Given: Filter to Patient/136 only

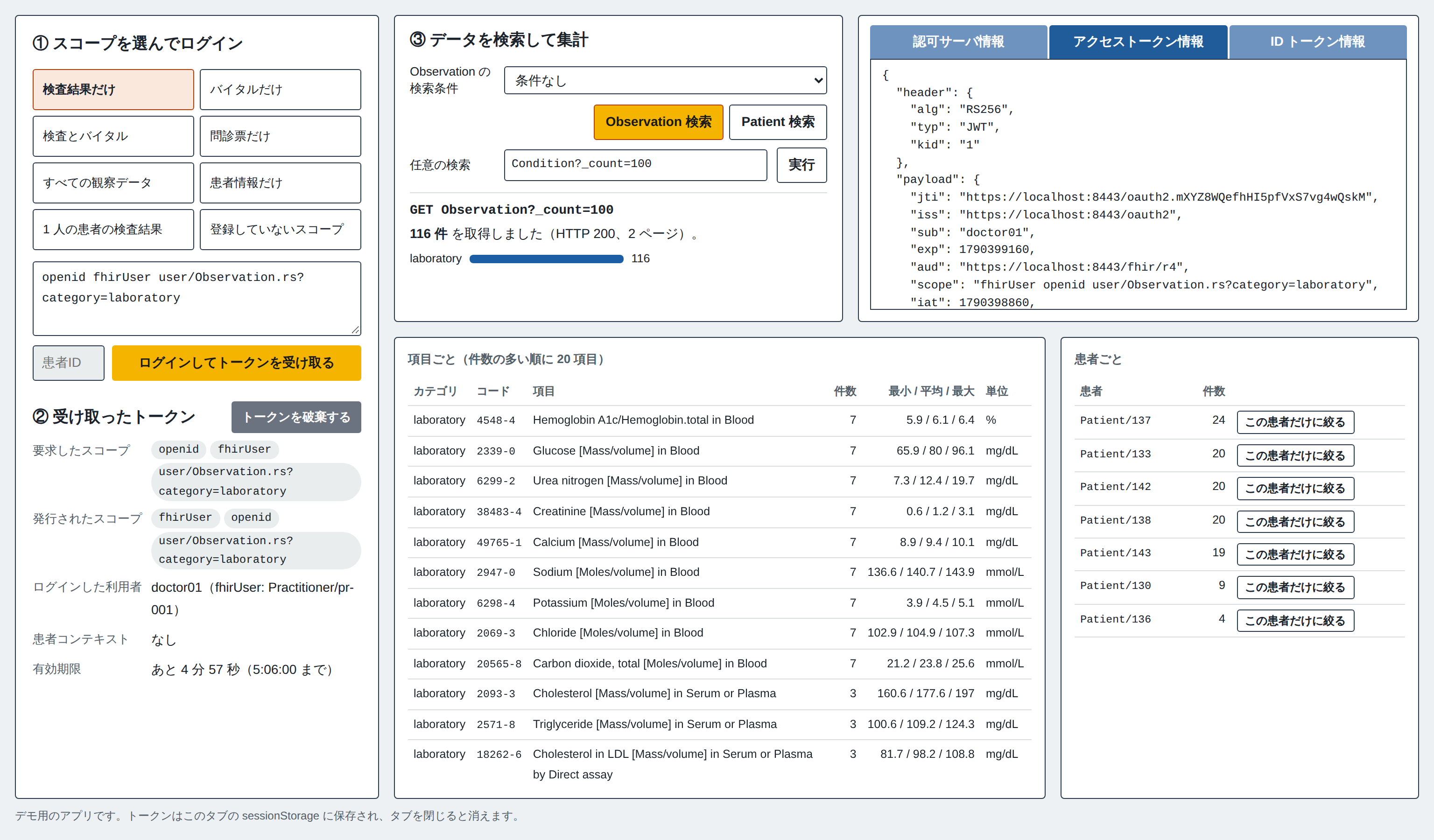Looking at the screenshot, I should tap(1295, 621).
